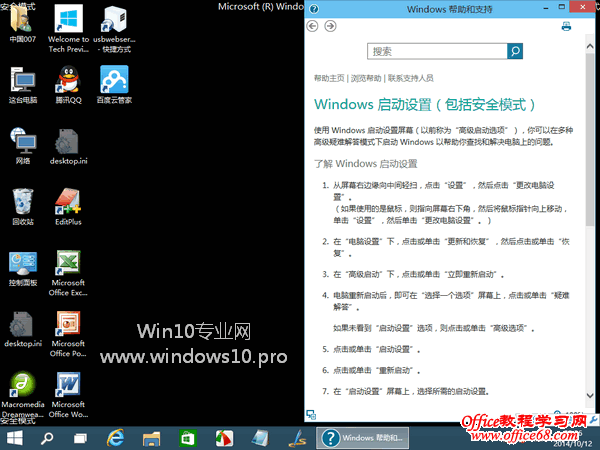
Task: Click the help window vertical scrollbar thumb
Action: click(590, 140)
